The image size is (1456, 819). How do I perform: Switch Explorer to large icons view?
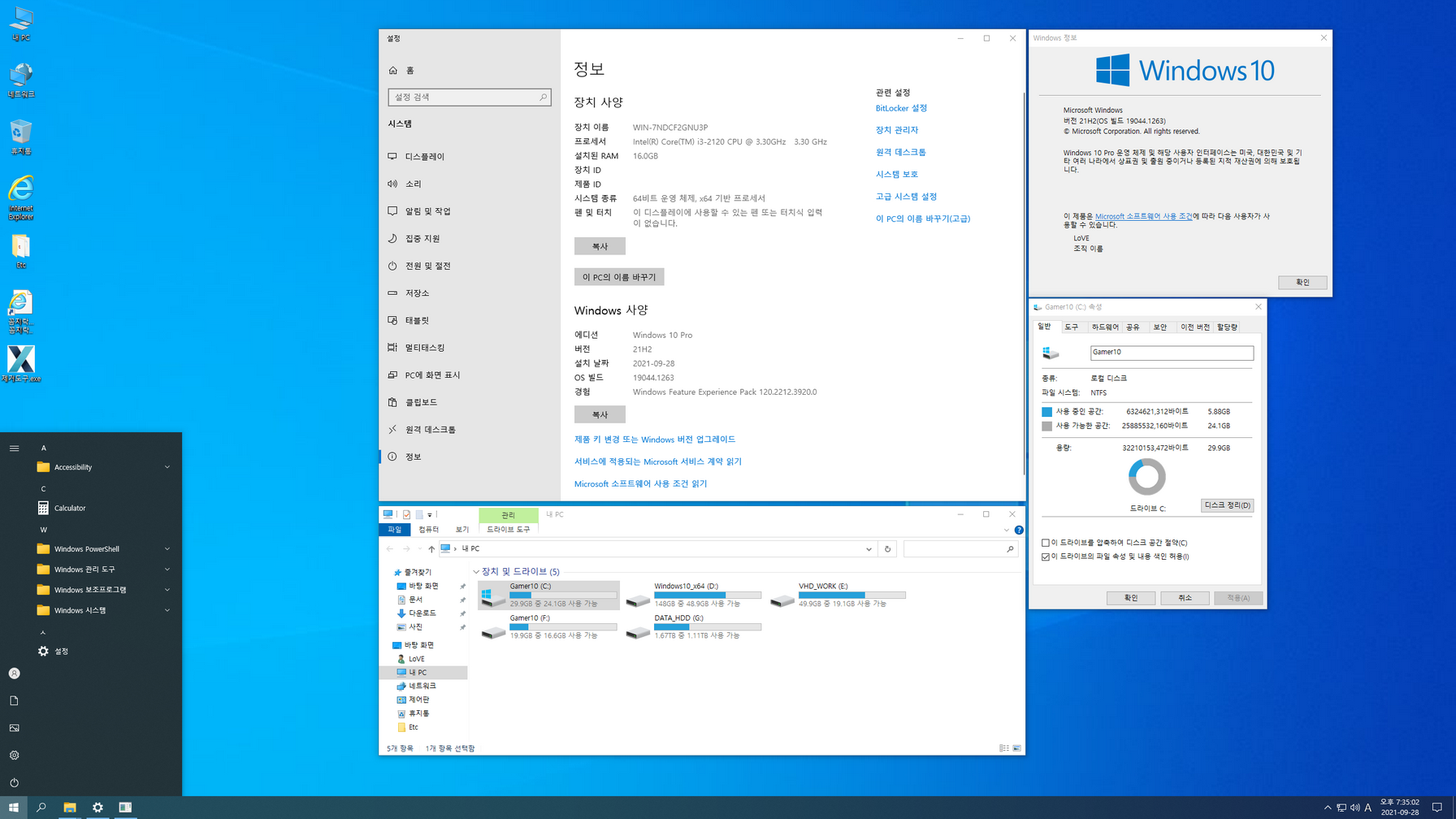coord(1016,748)
